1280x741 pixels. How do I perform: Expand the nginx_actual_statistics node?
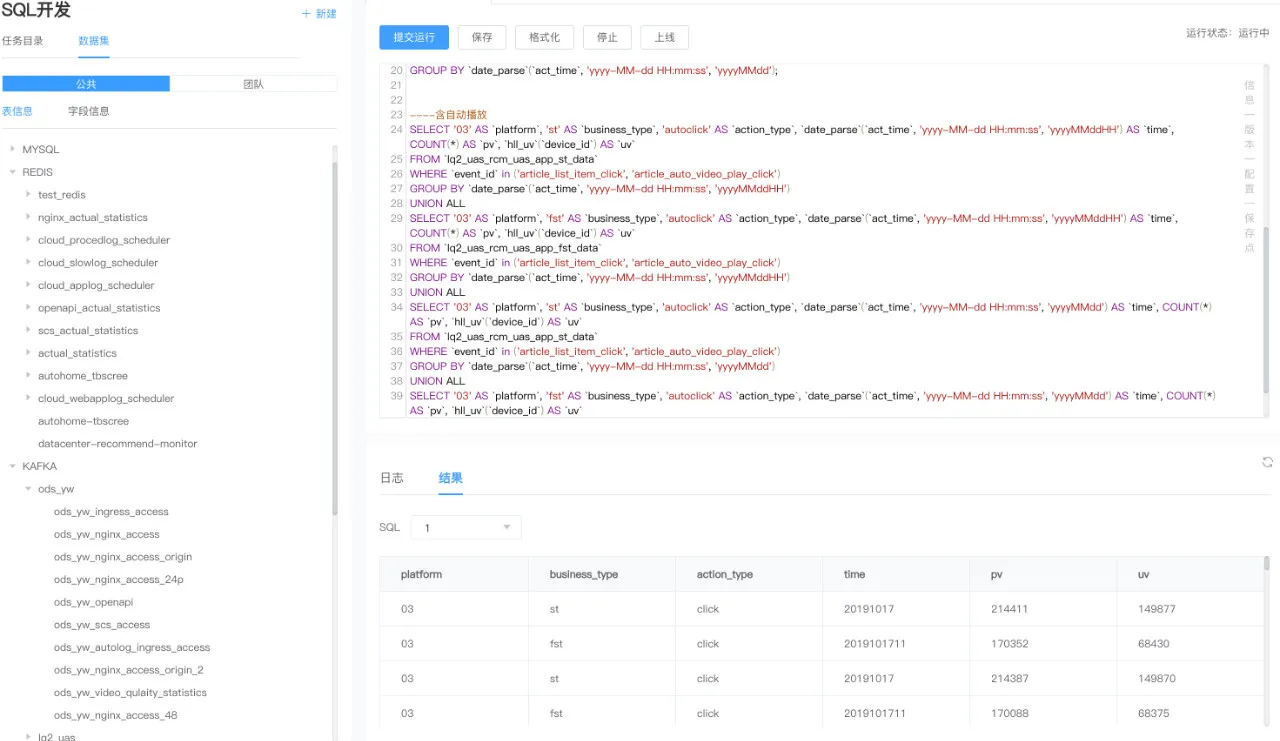[28, 217]
